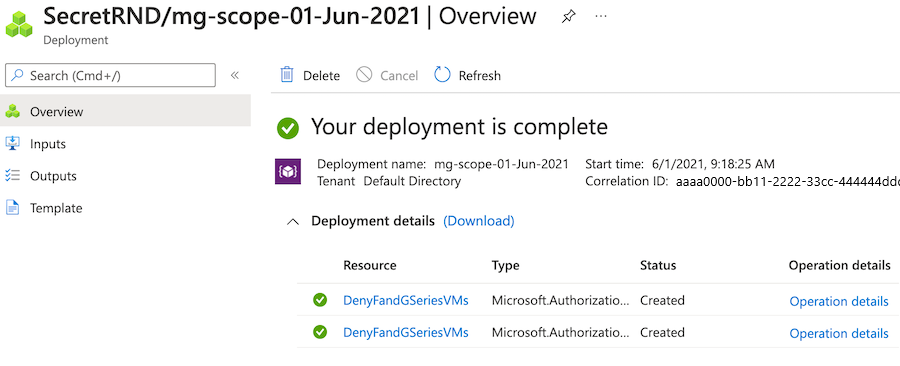Click the search magnifier icon
Screen dimensions: 900x366
(18, 75)
